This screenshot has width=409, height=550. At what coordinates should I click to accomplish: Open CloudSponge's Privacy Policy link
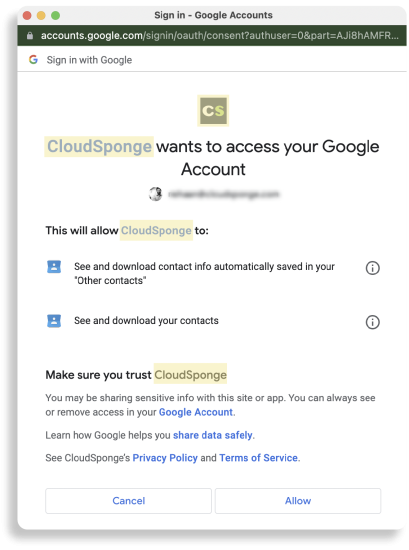click(x=165, y=458)
